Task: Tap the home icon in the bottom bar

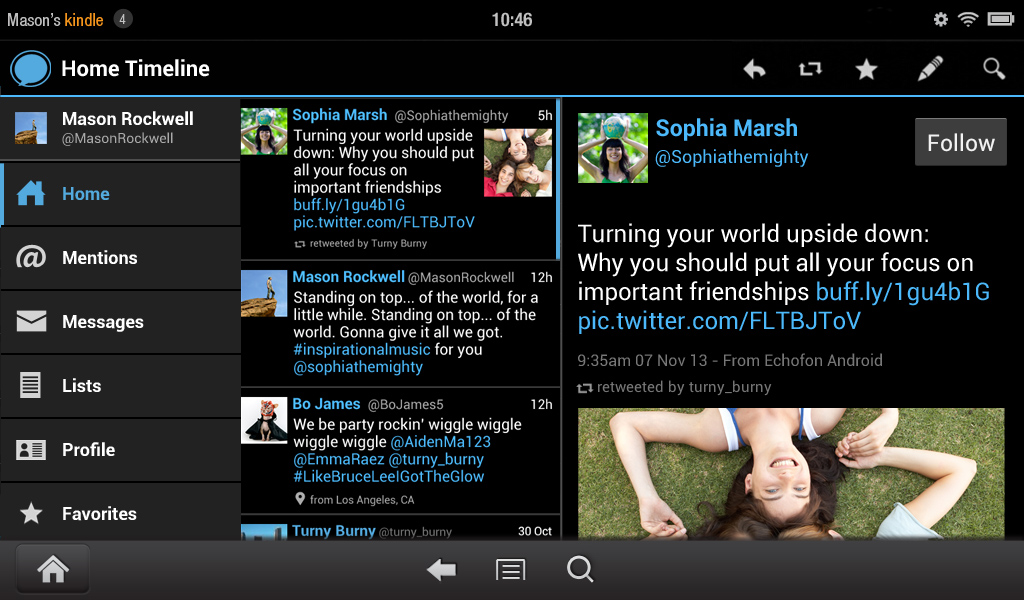Action: pyautogui.click(x=52, y=568)
